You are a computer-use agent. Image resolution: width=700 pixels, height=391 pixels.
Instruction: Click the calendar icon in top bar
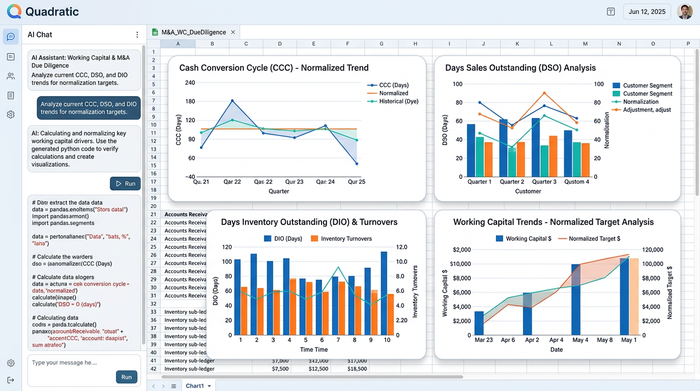[611, 12]
